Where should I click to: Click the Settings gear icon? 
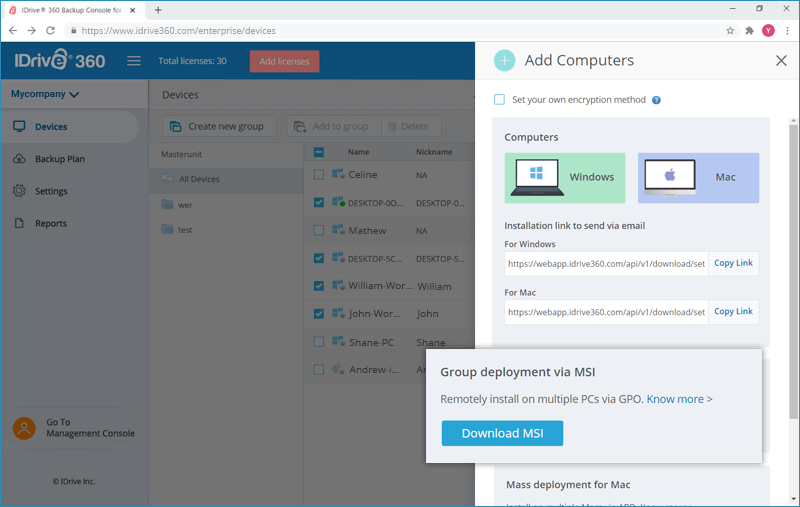[19, 191]
